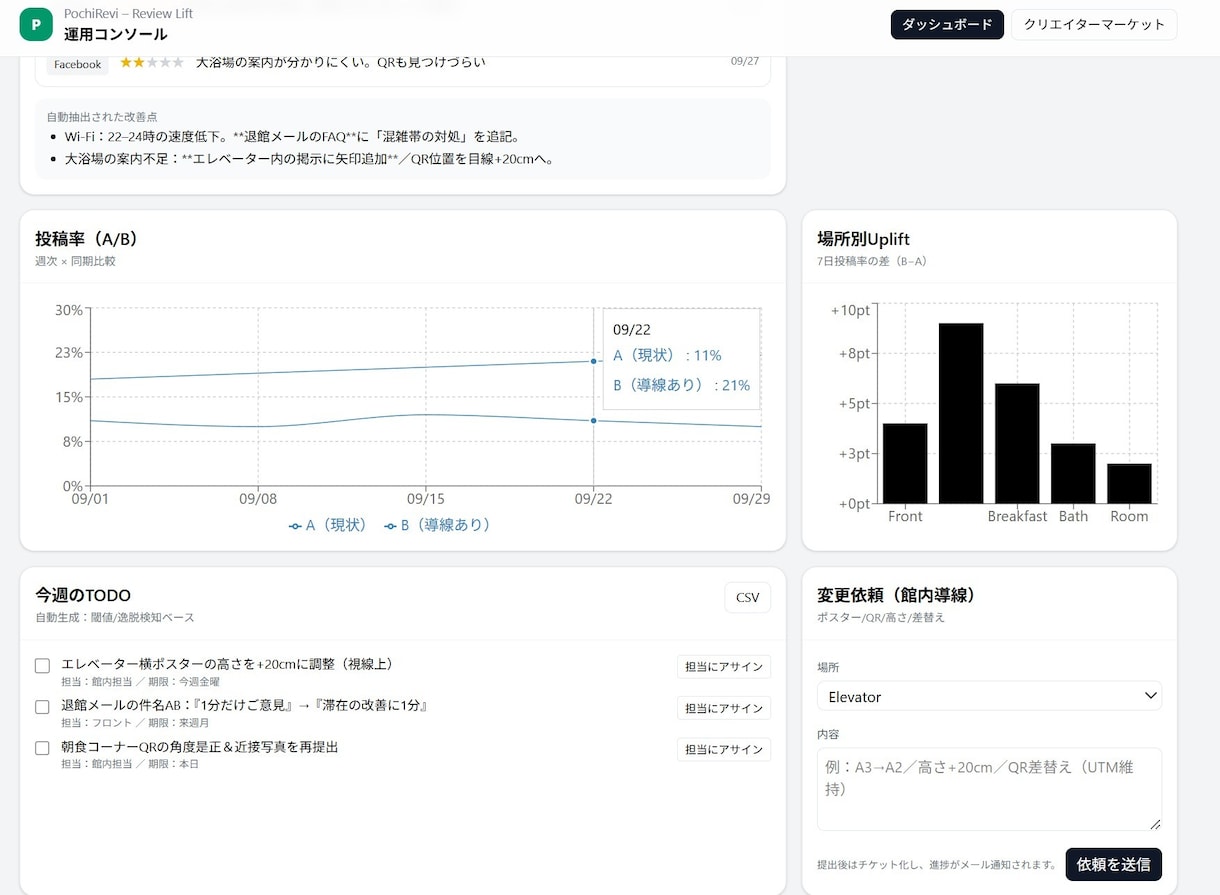Click the 投稿率（A/B） chart title

86,239
